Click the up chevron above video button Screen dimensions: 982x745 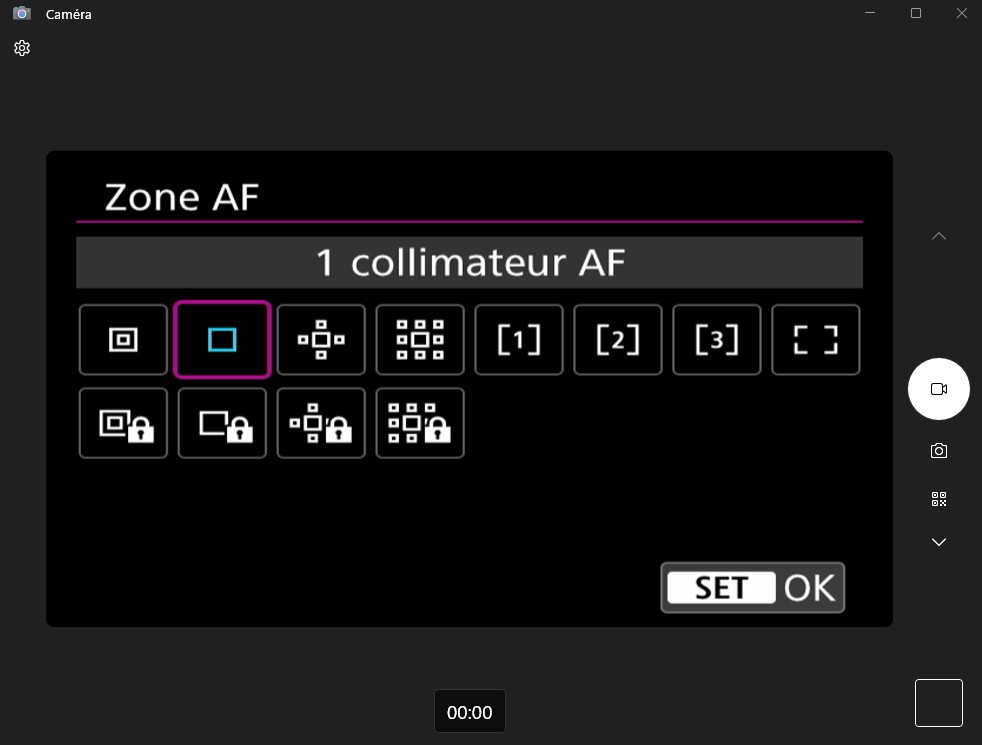[x=939, y=236]
